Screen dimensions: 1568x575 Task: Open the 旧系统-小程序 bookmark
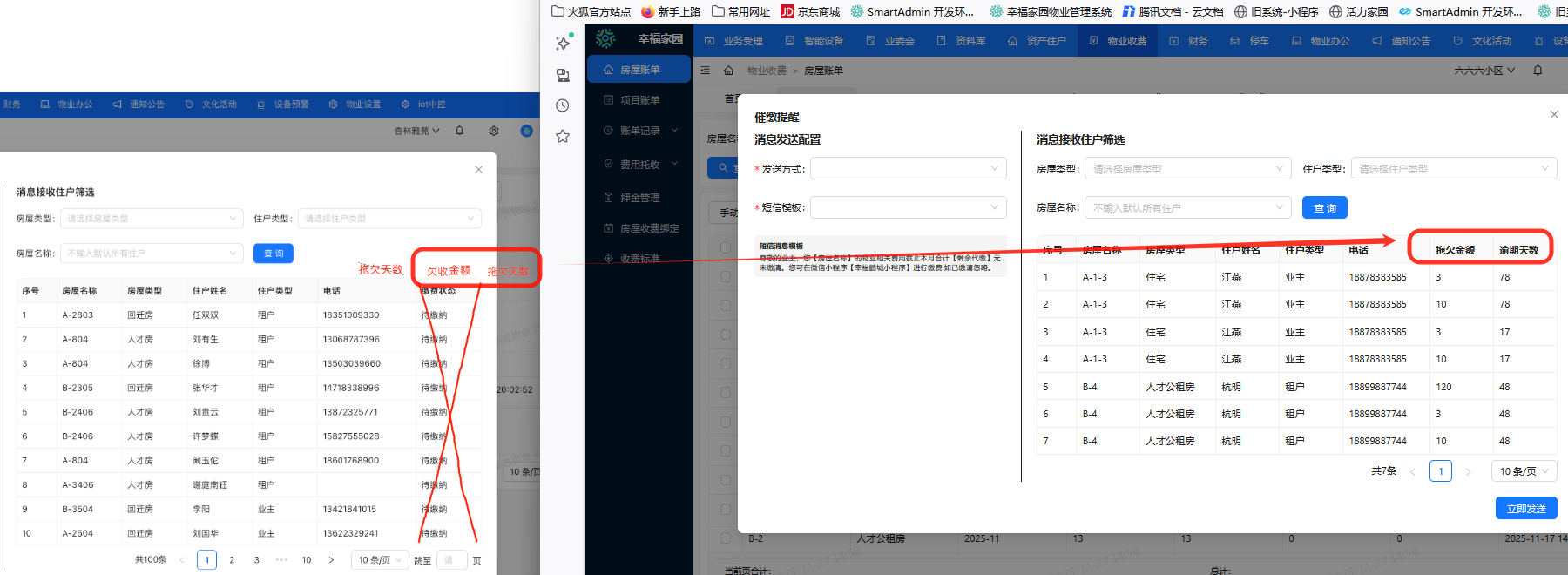click(x=1276, y=11)
